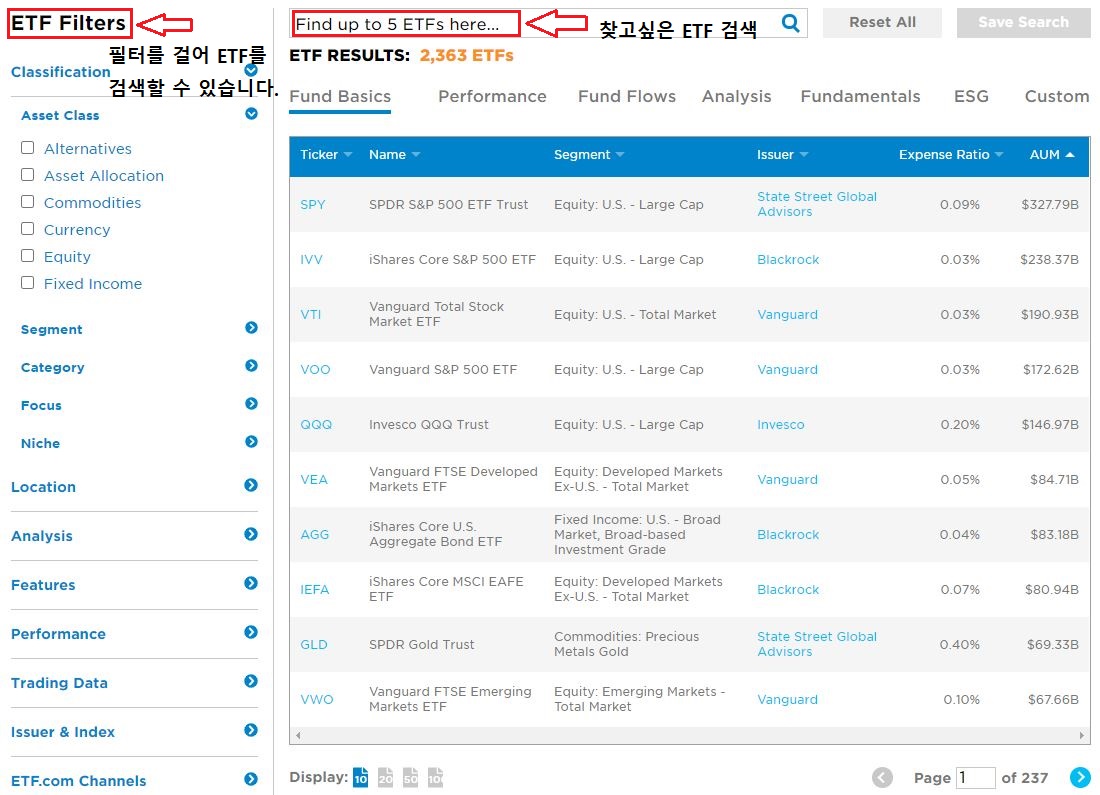Open the IVV ticker link
The height and width of the screenshot is (795, 1100).
coord(311,260)
